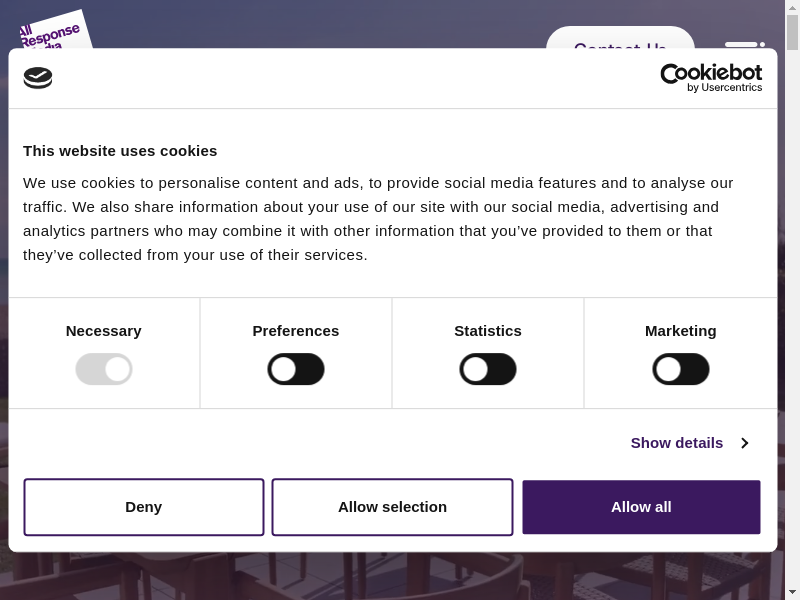Click the All Response Media logo
Image resolution: width=800 pixels, height=600 pixels.
52,32
